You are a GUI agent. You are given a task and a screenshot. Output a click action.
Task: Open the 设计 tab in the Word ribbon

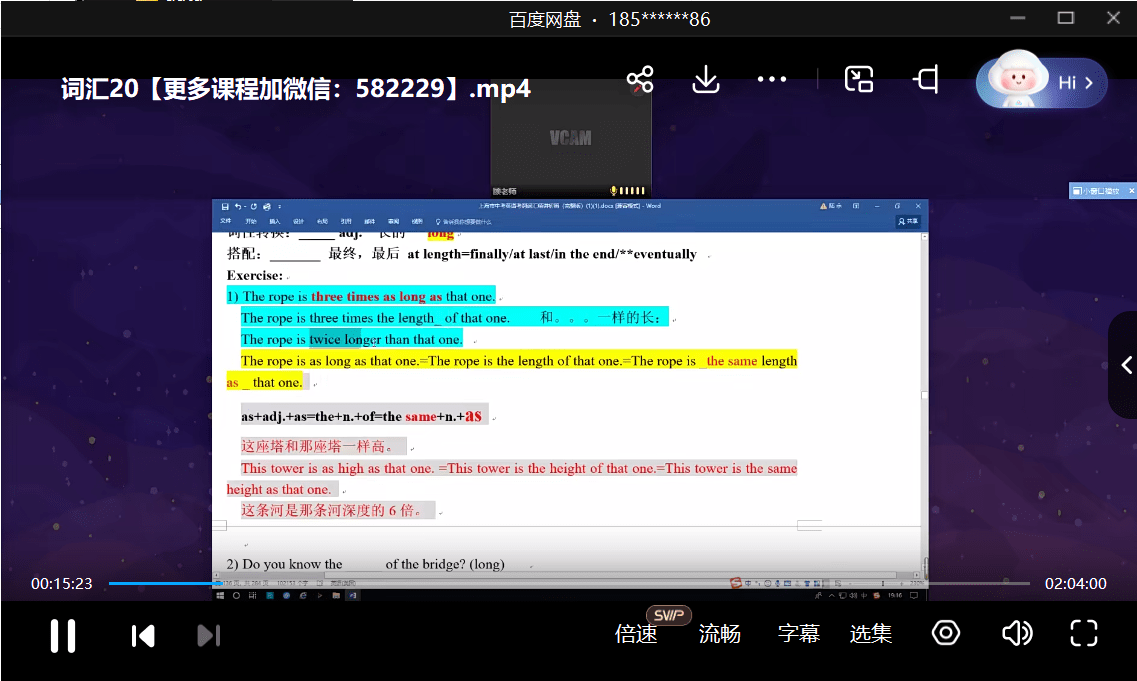pyautogui.click(x=298, y=221)
